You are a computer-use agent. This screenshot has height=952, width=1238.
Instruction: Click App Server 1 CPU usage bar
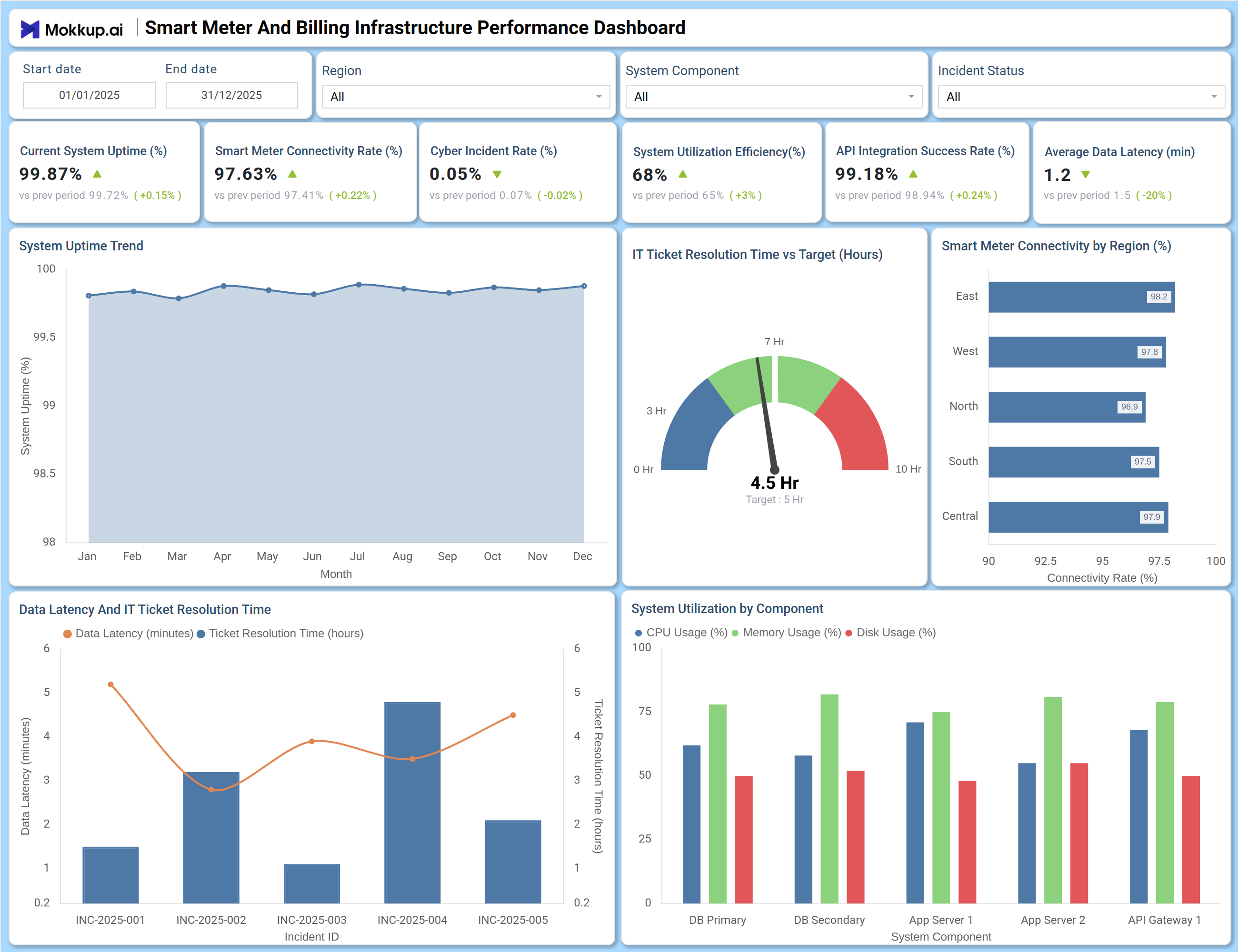click(915, 813)
